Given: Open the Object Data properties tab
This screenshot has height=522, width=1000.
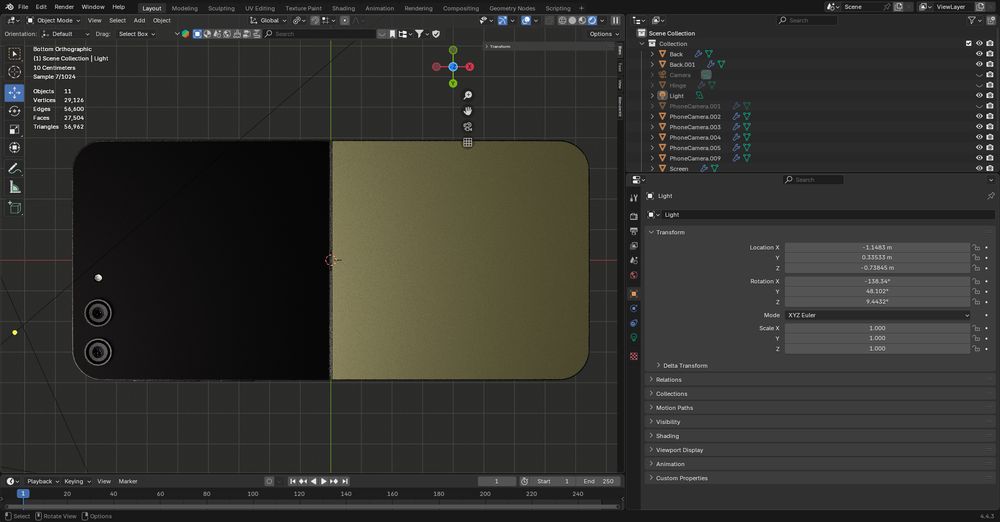Looking at the screenshot, I should (633, 338).
